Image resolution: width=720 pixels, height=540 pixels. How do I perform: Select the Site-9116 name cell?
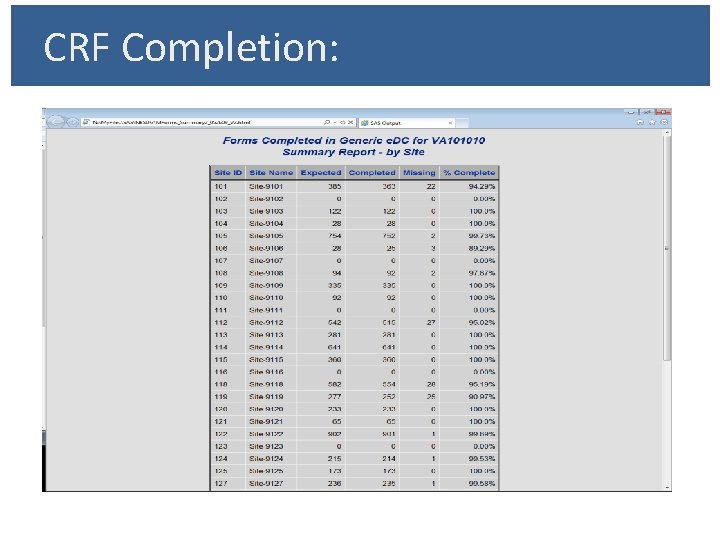point(266,372)
